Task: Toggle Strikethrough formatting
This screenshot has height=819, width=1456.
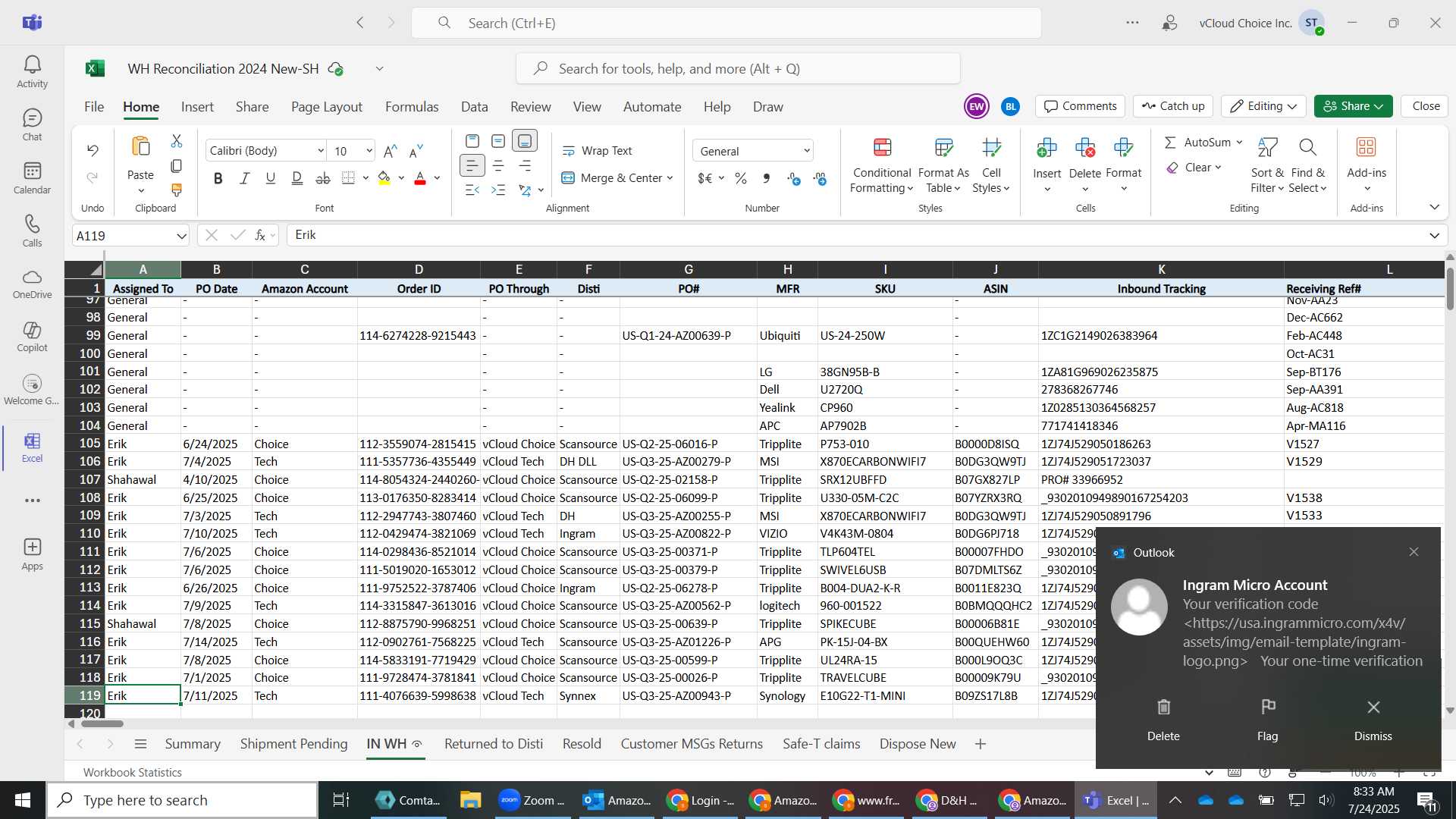Action: click(323, 178)
